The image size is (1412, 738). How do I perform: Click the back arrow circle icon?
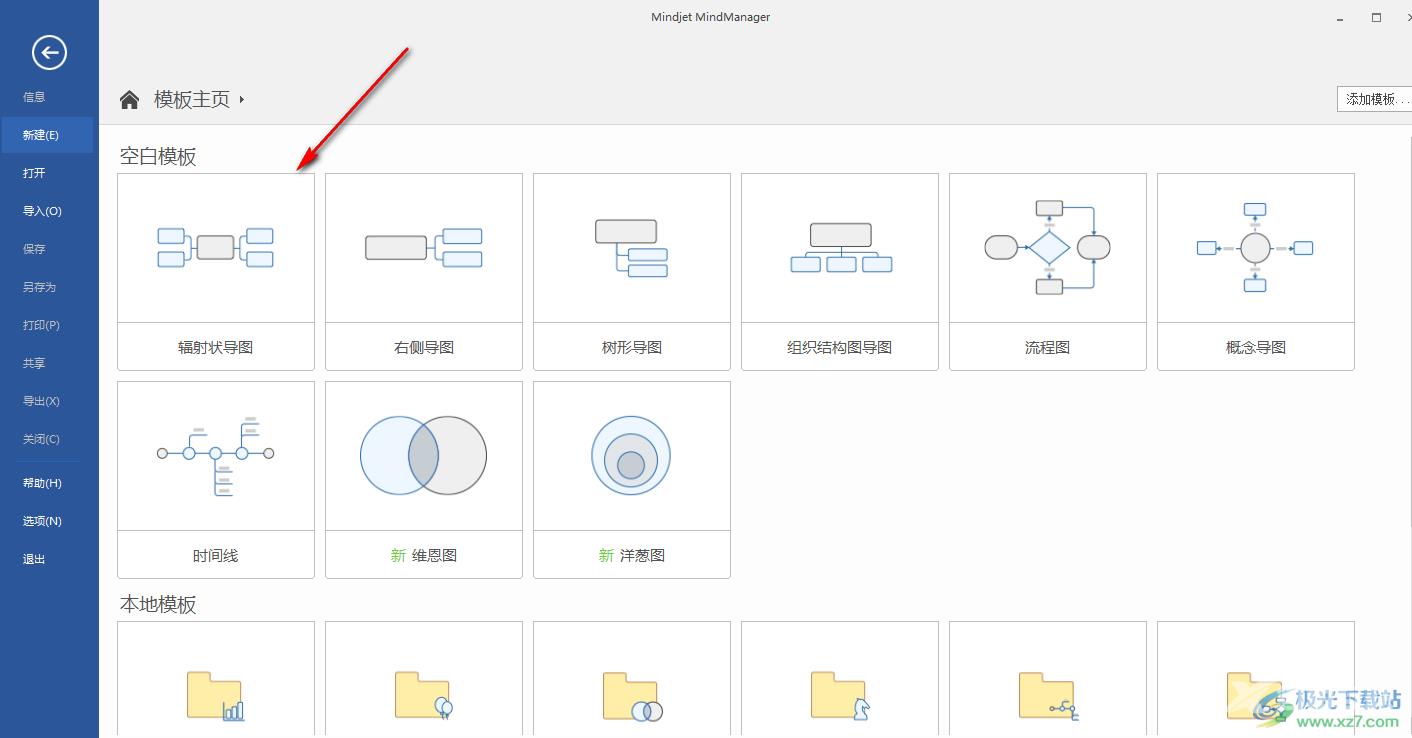pos(49,52)
